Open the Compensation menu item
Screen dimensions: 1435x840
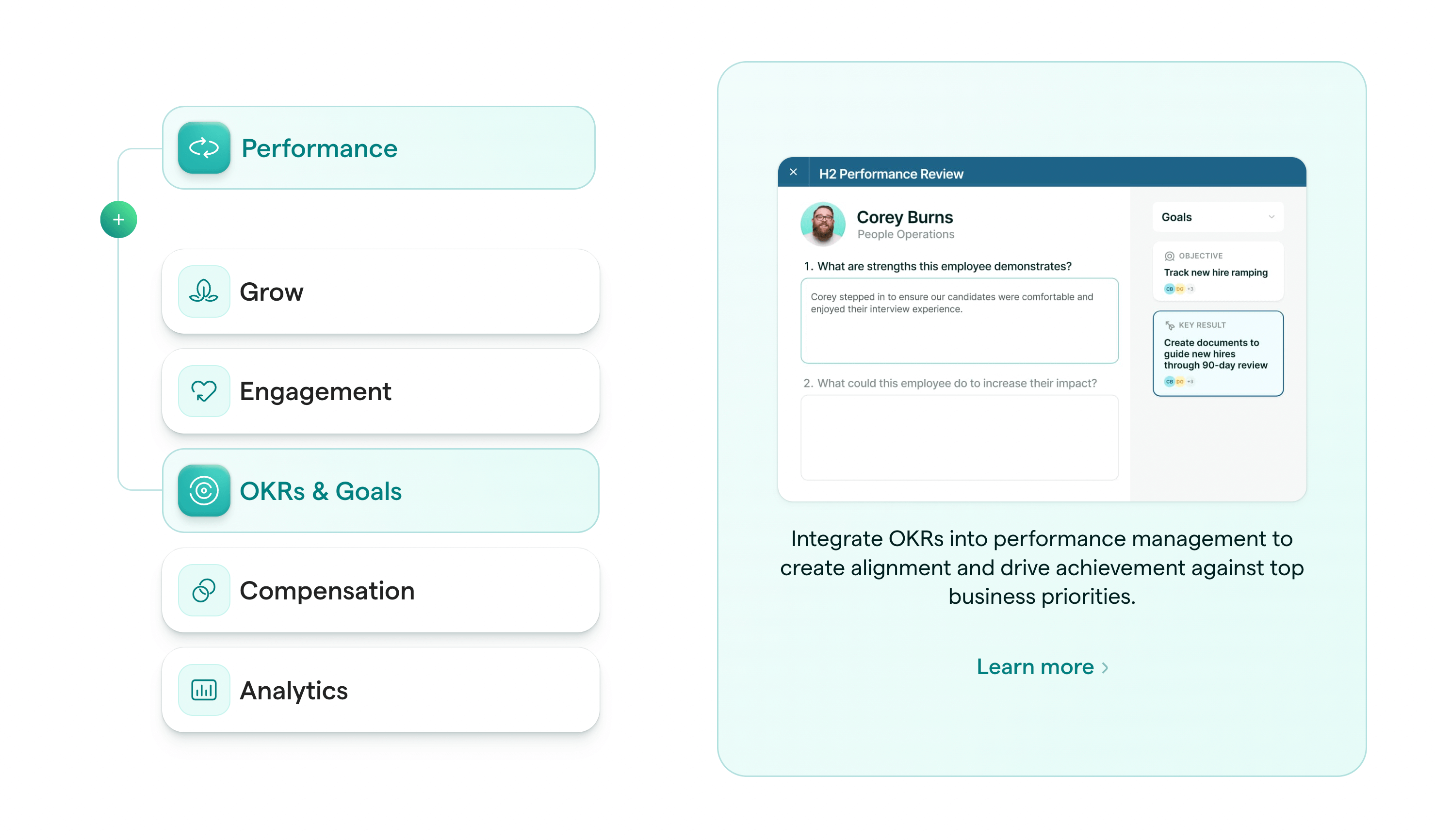380,590
